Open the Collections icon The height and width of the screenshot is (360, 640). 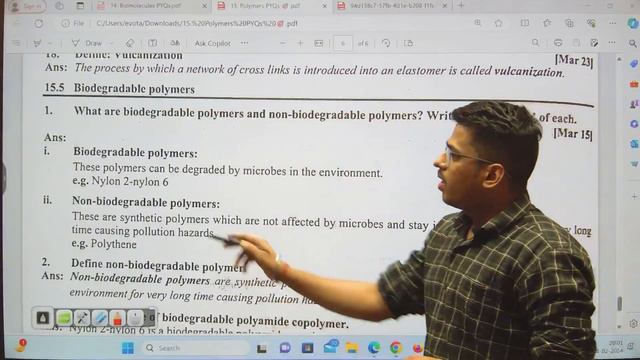pos(569,23)
